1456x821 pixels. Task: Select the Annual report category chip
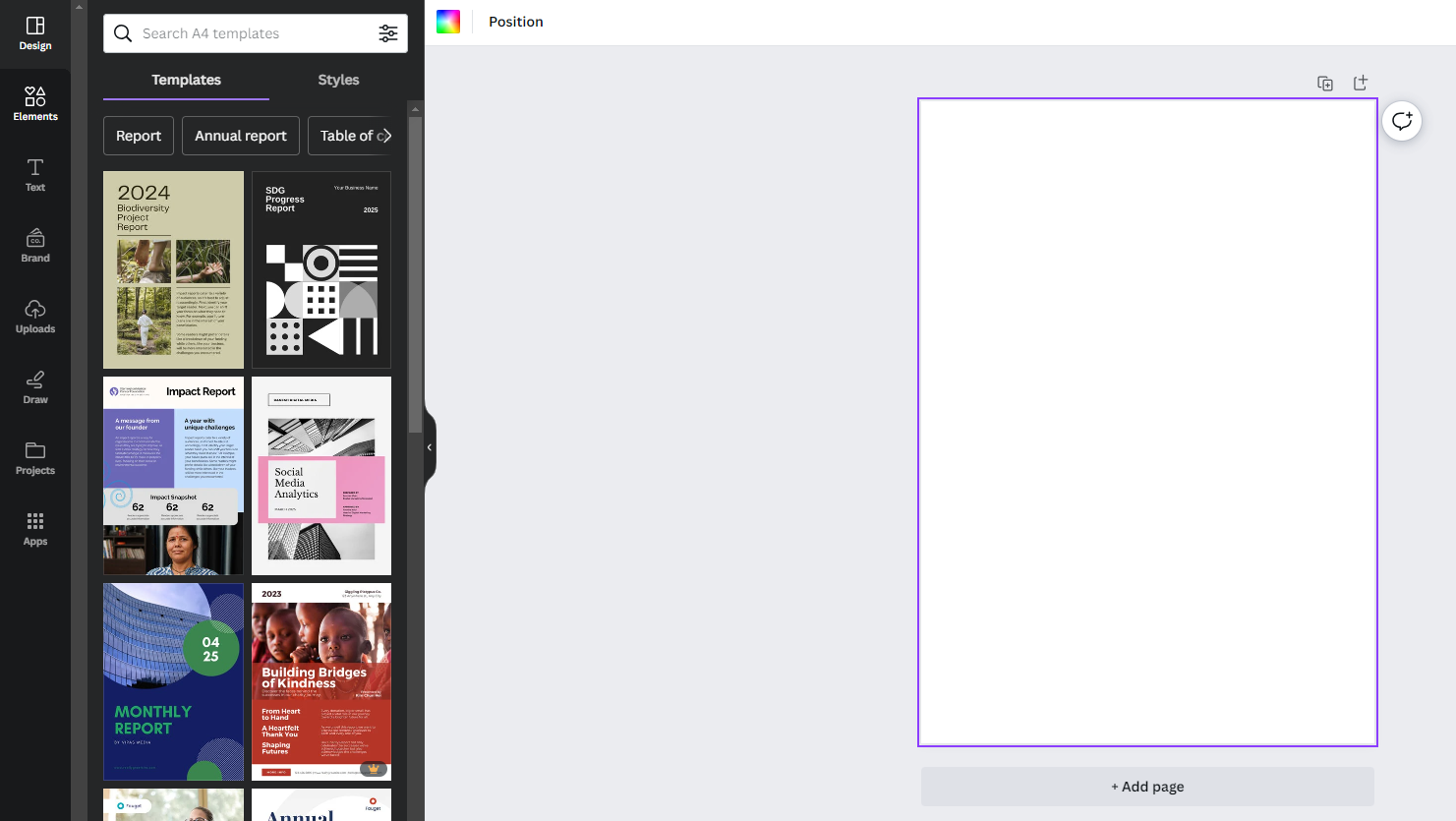241,136
